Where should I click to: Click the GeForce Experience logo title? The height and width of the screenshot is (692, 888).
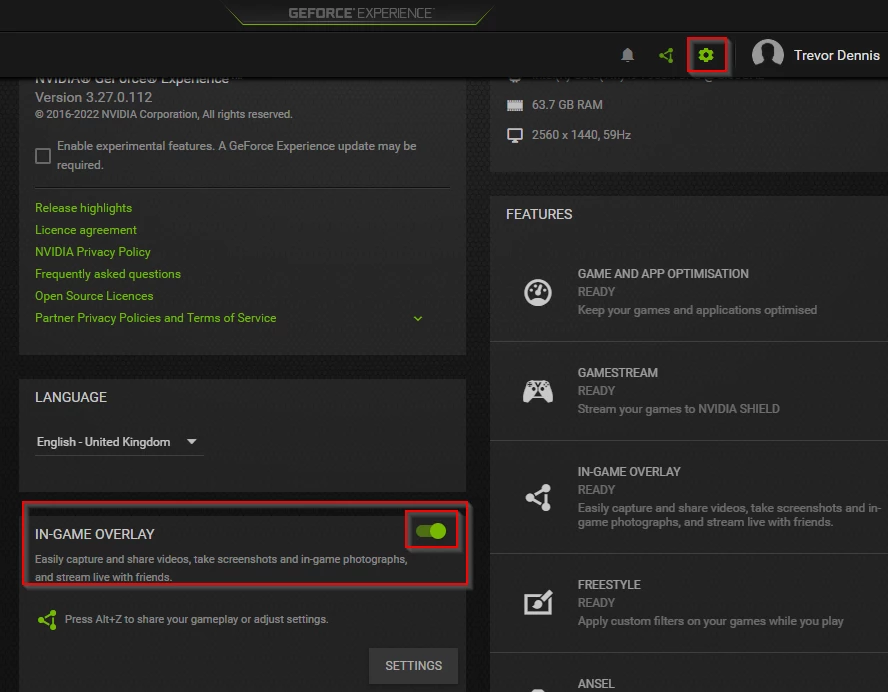click(x=361, y=13)
